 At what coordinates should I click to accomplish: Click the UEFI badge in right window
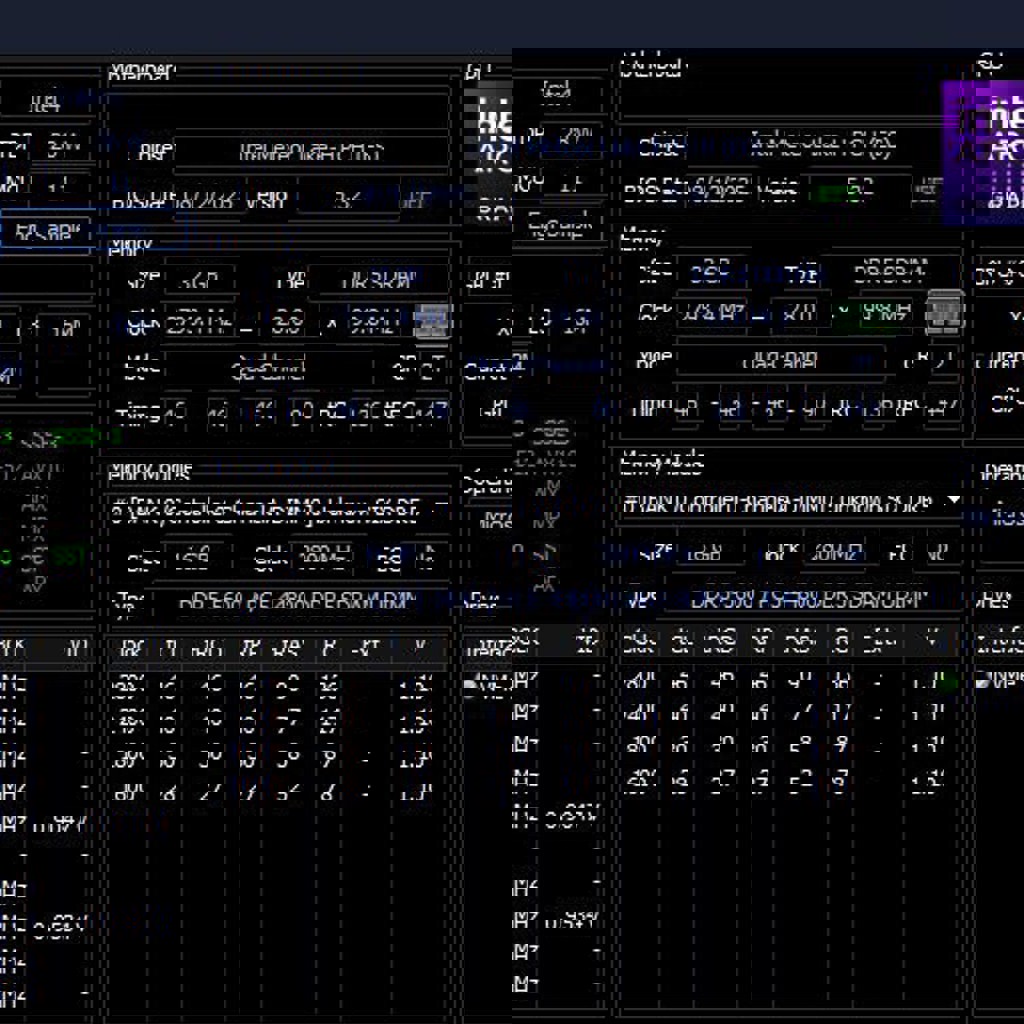tap(929, 189)
